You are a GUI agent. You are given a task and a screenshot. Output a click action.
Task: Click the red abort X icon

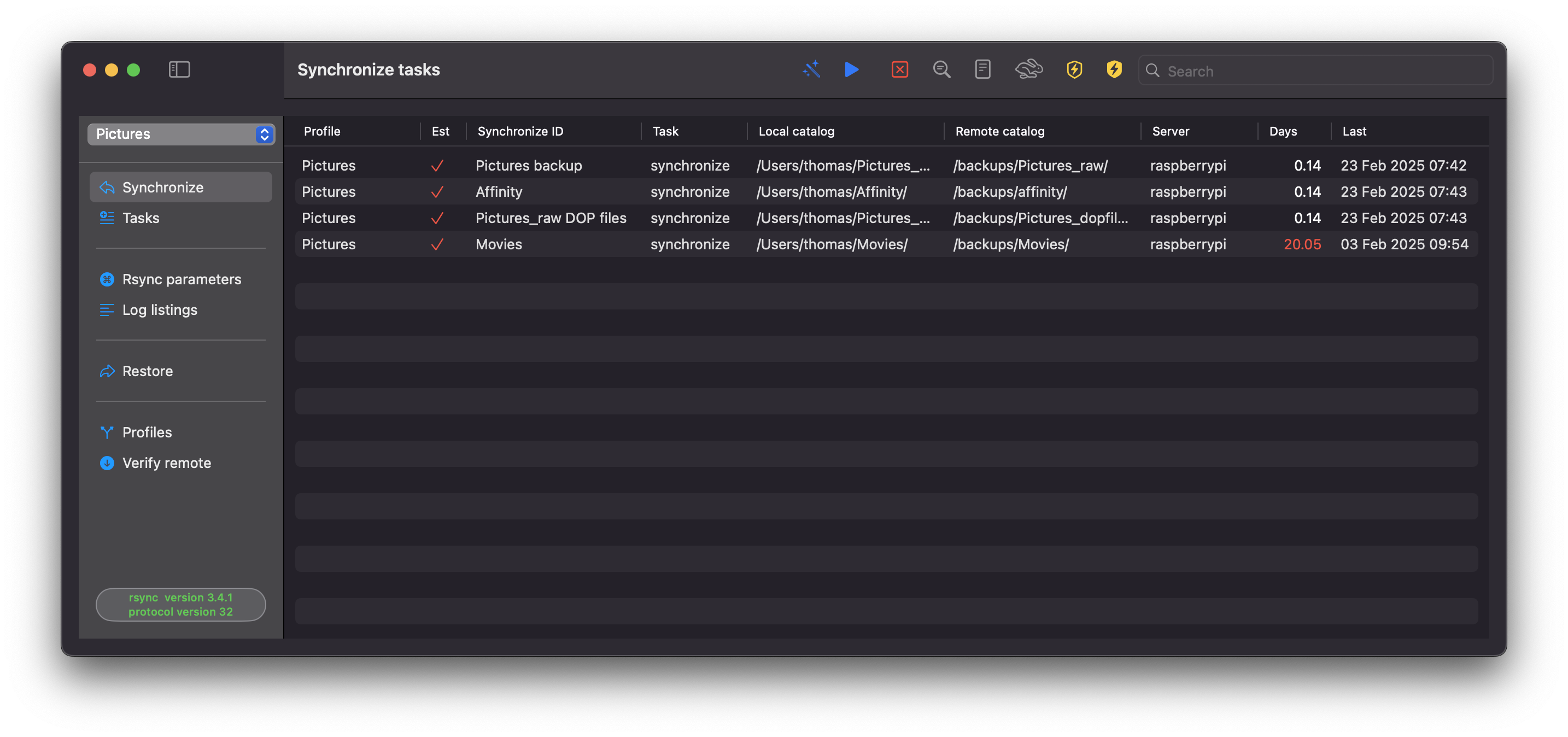pyautogui.click(x=899, y=69)
